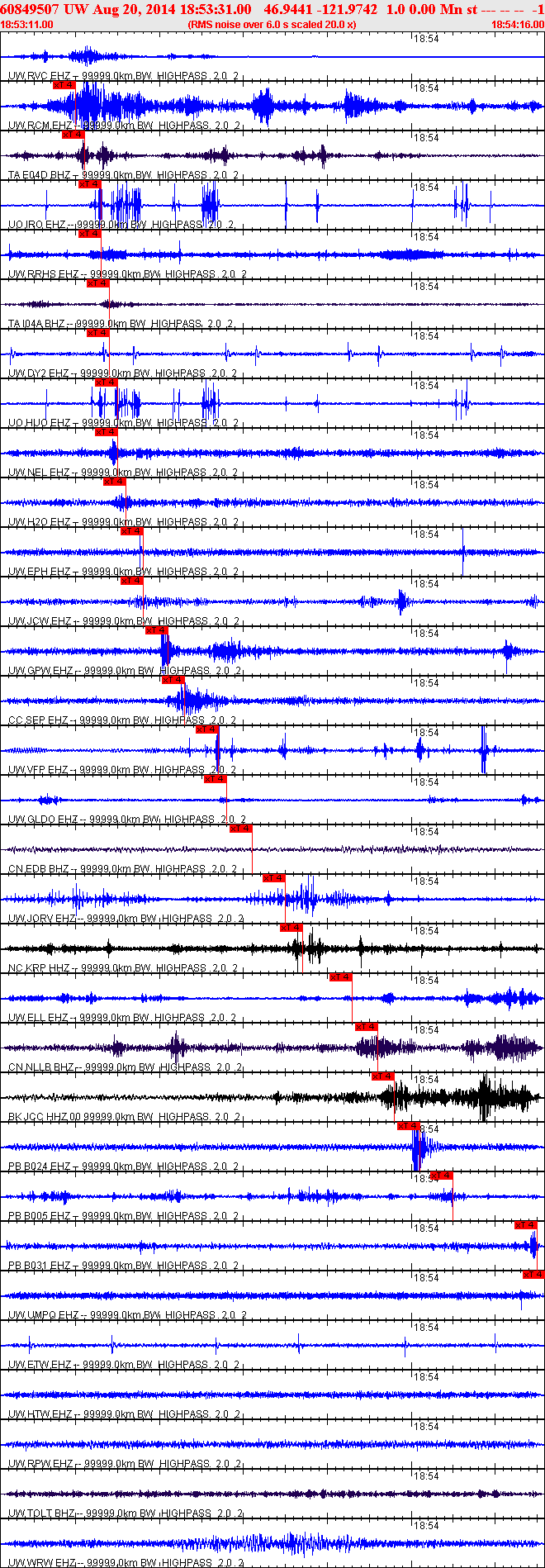
Task: Click the red pick marker above BK.JCC trace
Action: point(383,1076)
